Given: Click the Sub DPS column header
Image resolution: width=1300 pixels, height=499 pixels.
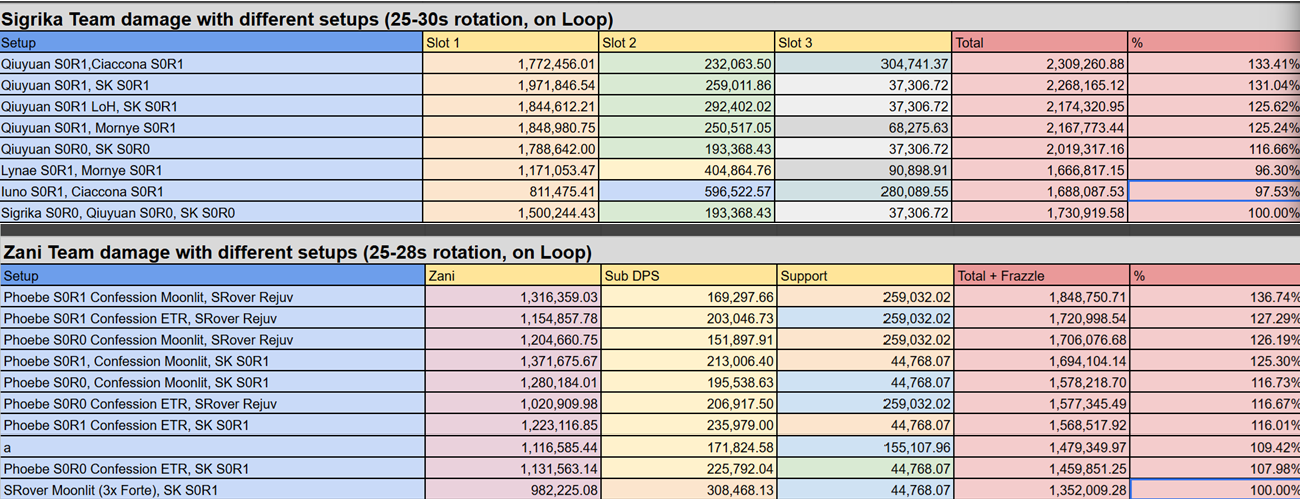Looking at the screenshot, I should (687, 276).
